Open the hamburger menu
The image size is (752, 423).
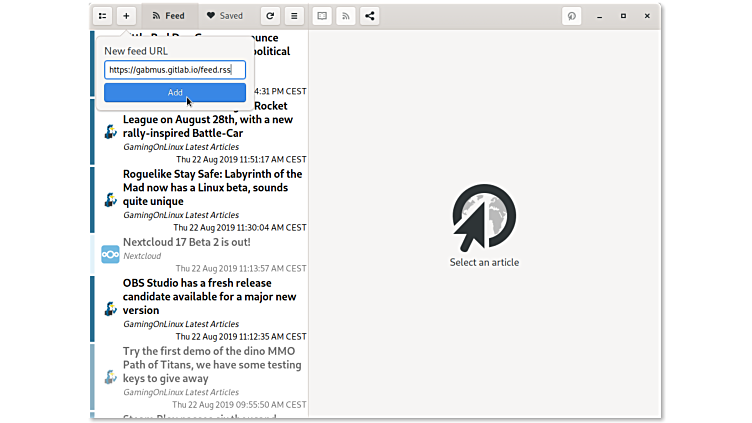[293, 16]
